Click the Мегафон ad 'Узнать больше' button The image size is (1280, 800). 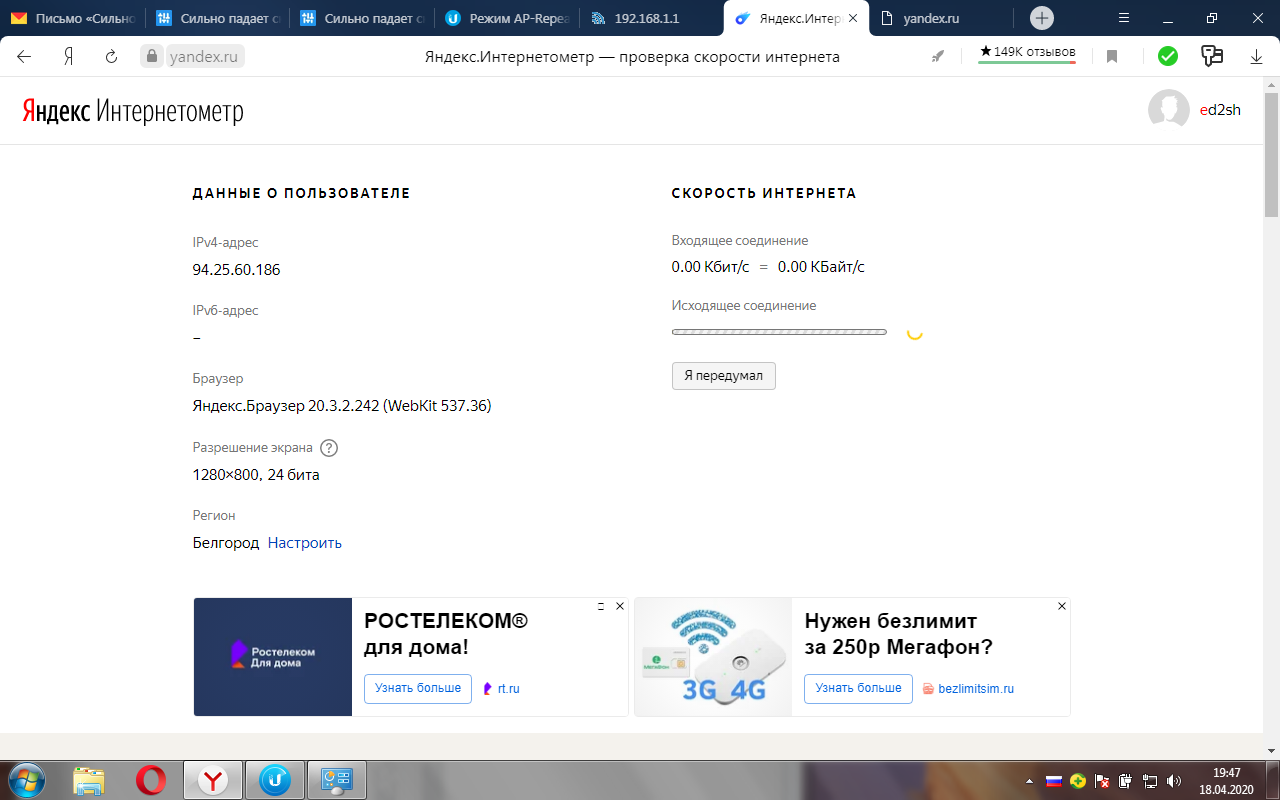(x=858, y=689)
